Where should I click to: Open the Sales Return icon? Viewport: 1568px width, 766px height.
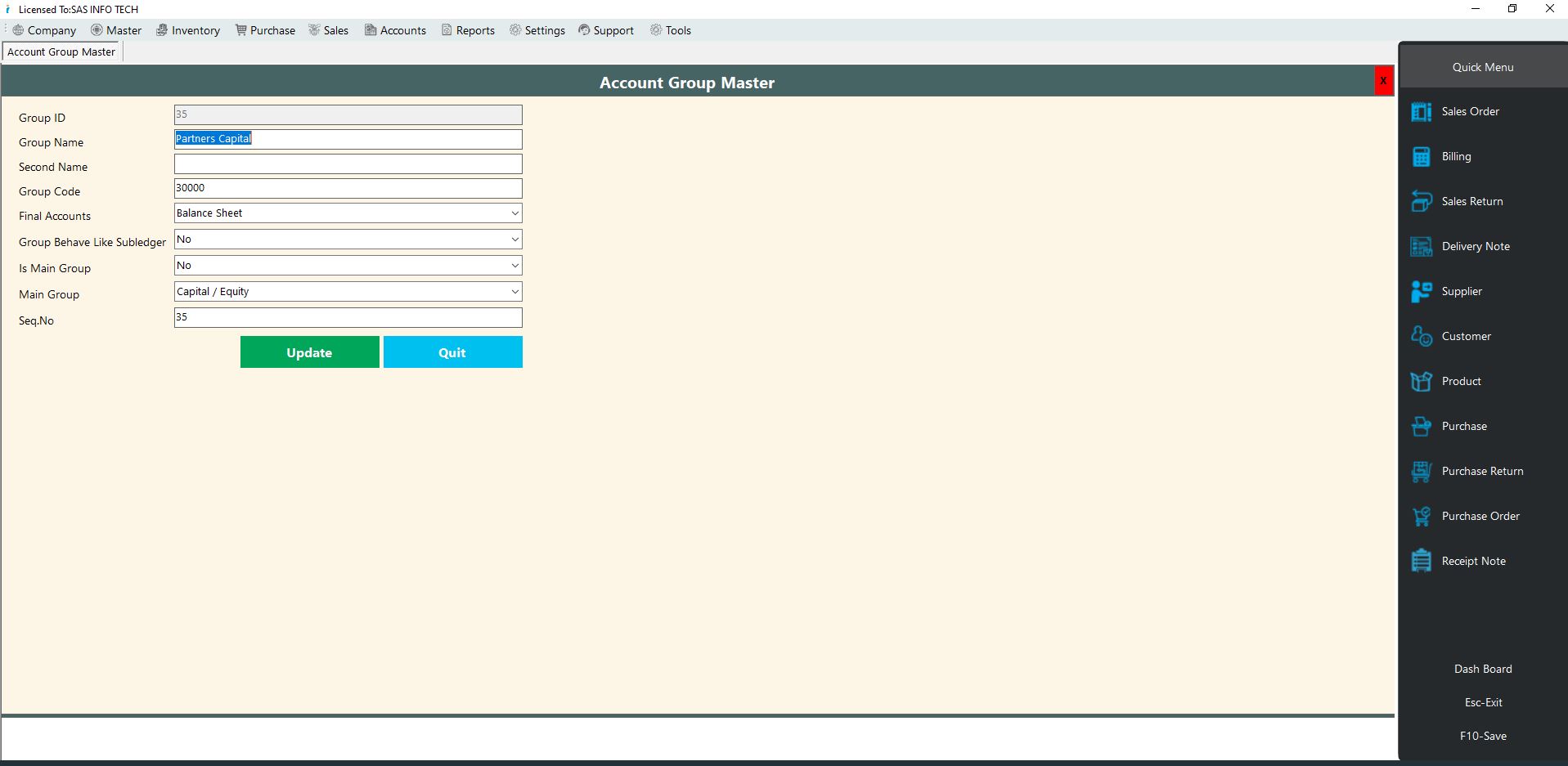coord(1422,202)
